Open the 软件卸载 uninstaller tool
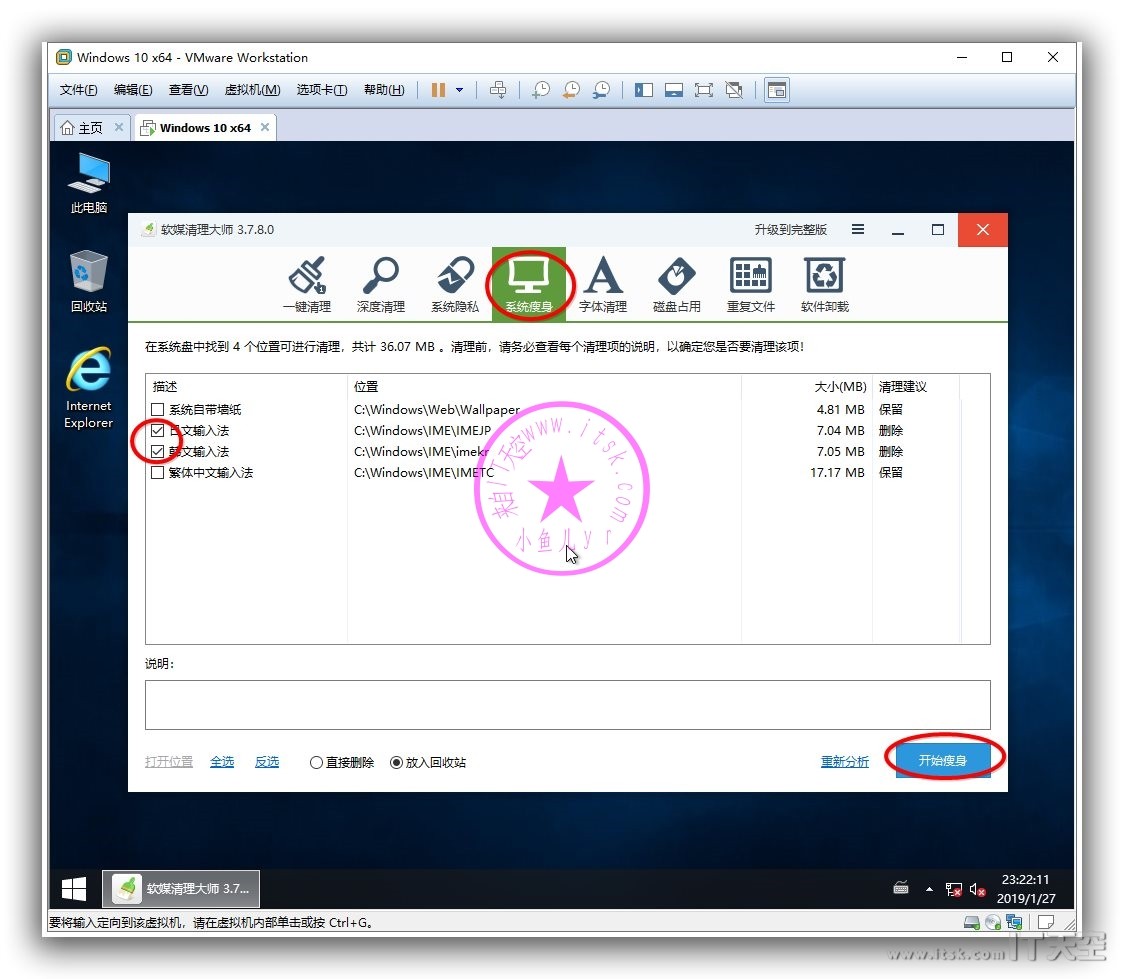The height and width of the screenshot is (979, 1124). tap(824, 285)
